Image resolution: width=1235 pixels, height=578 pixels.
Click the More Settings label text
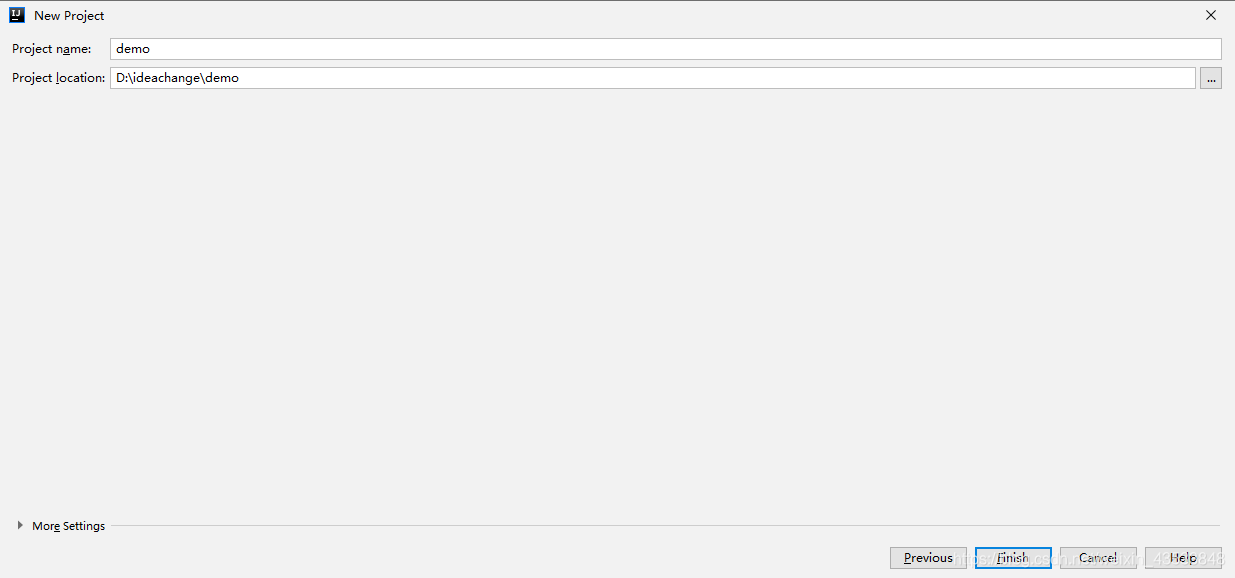tap(68, 526)
